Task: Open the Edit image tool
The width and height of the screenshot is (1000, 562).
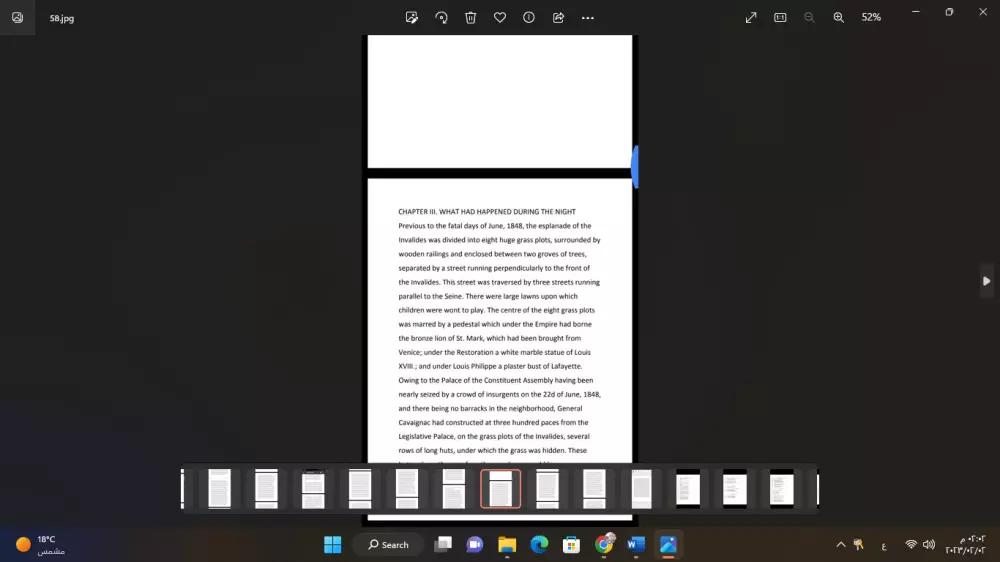Action: click(412, 18)
